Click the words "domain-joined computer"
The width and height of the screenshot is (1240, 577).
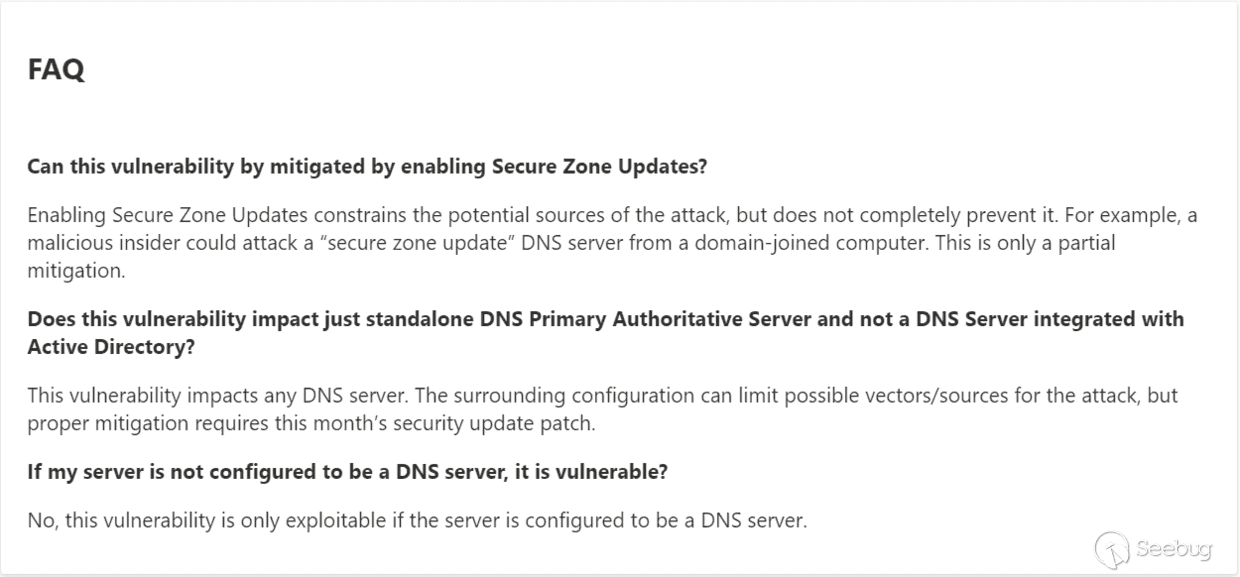point(711,243)
